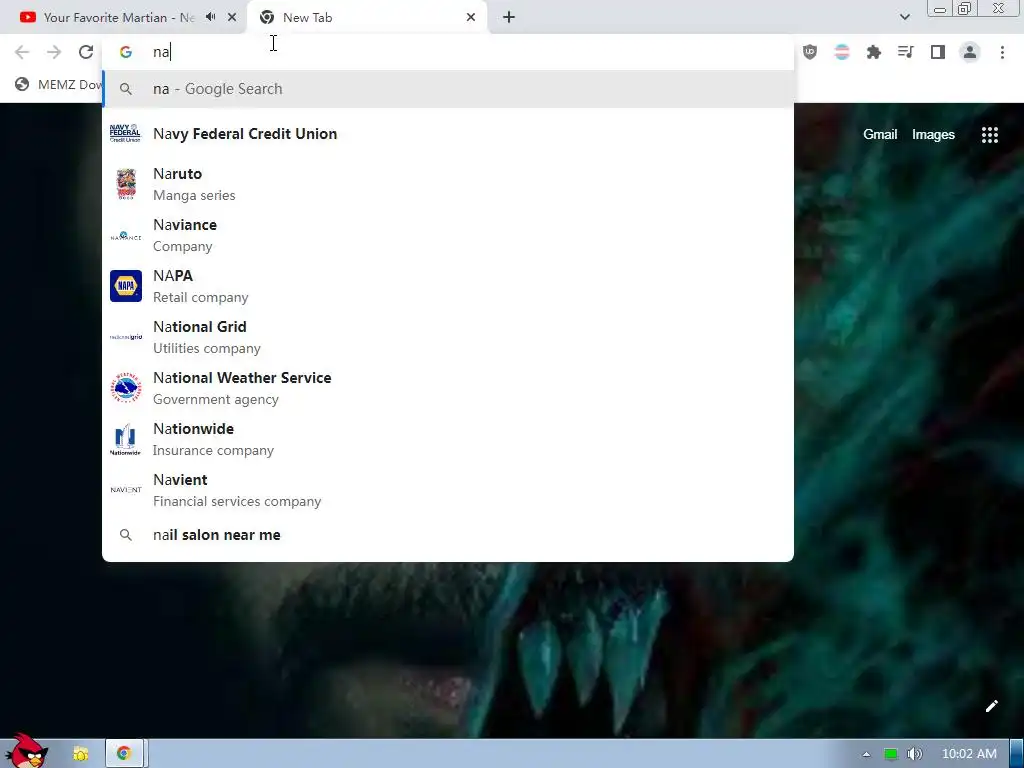Select 'na - Google Search' suggestion
This screenshot has height=768, width=1024.
coord(448,89)
